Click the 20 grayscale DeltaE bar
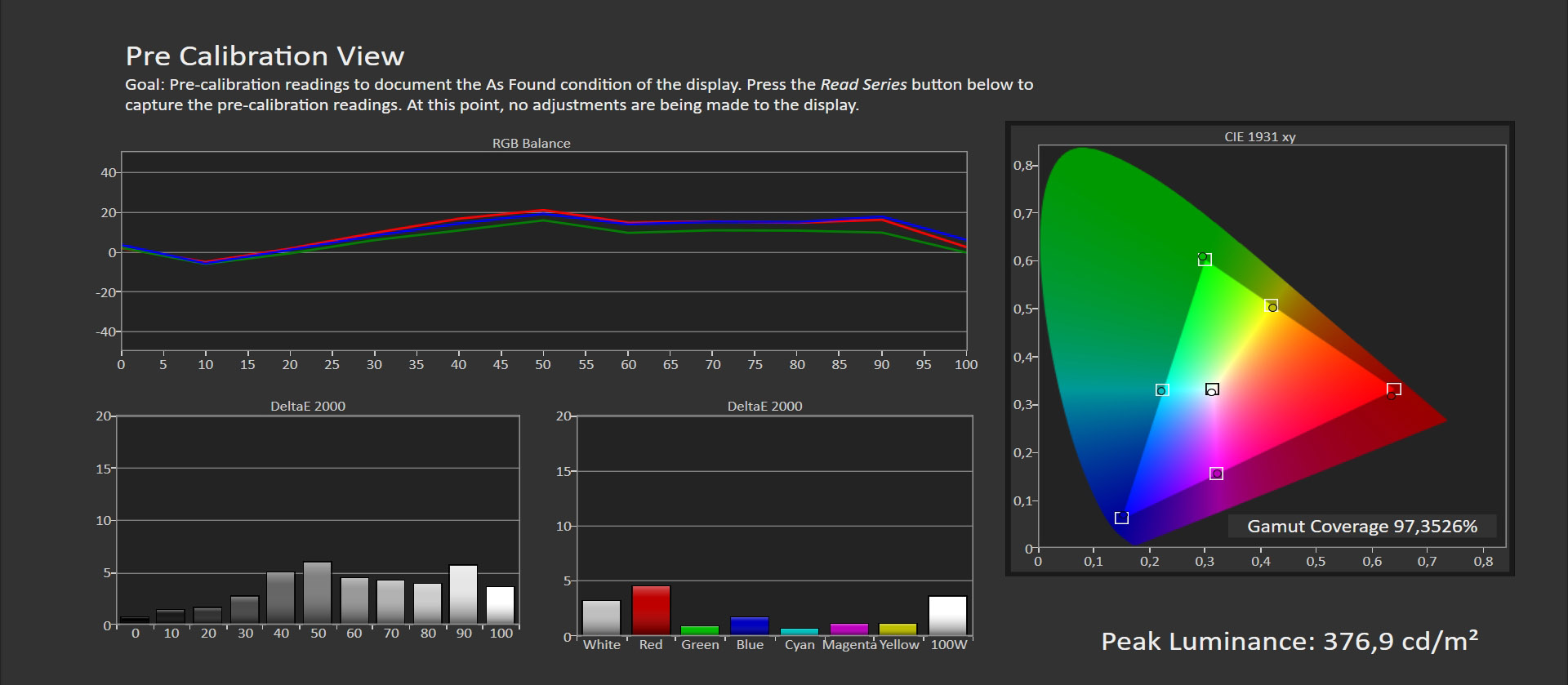The height and width of the screenshot is (685, 1568). (207, 616)
